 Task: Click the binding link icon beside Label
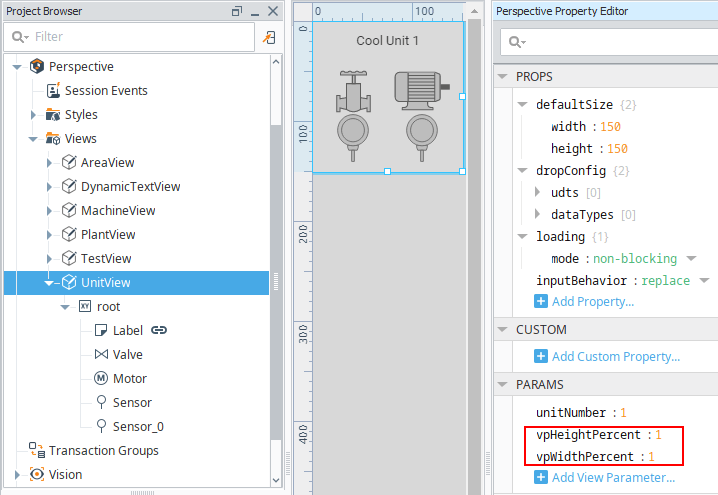tap(159, 330)
